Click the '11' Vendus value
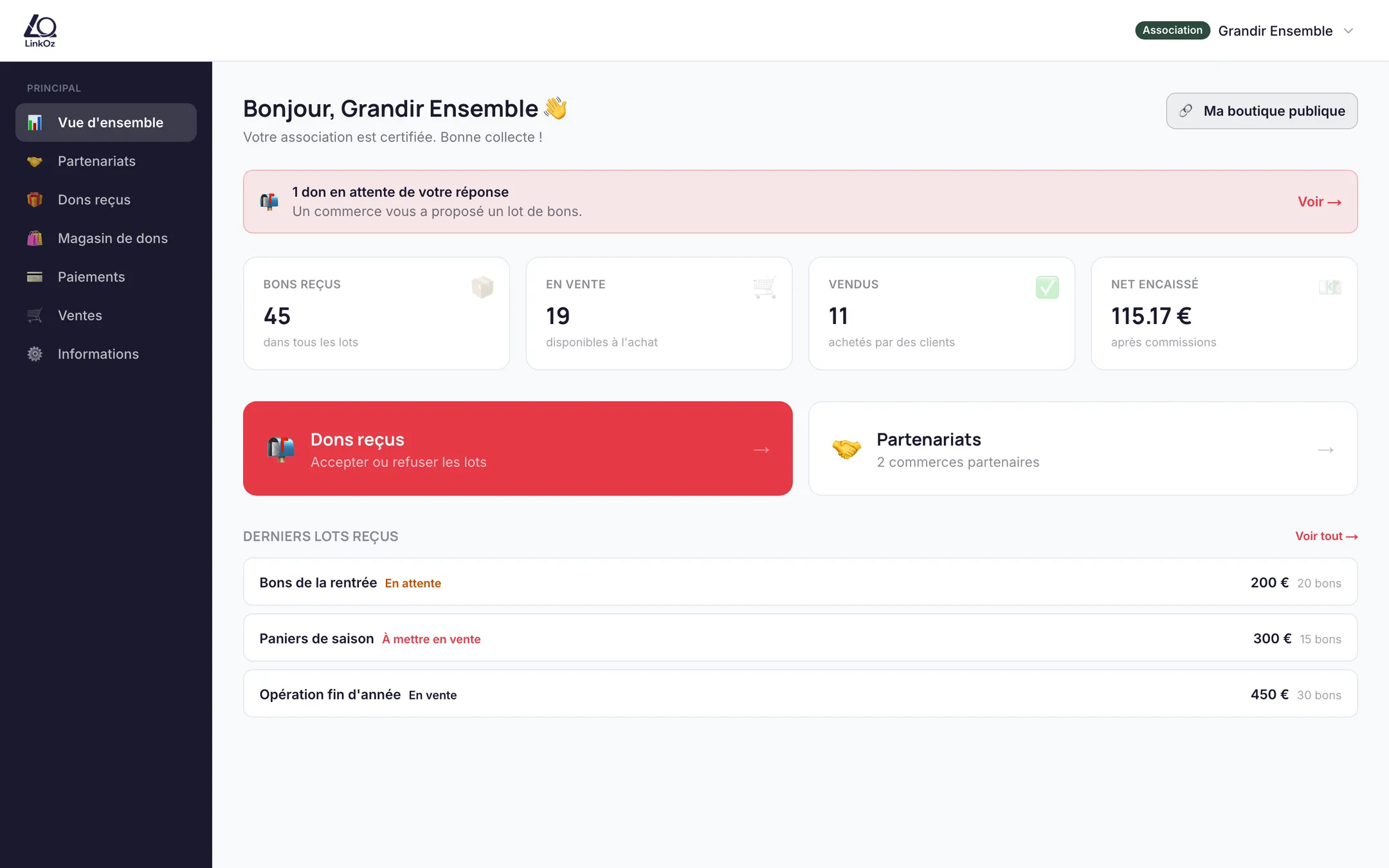The height and width of the screenshot is (868, 1389). tap(838, 316)
